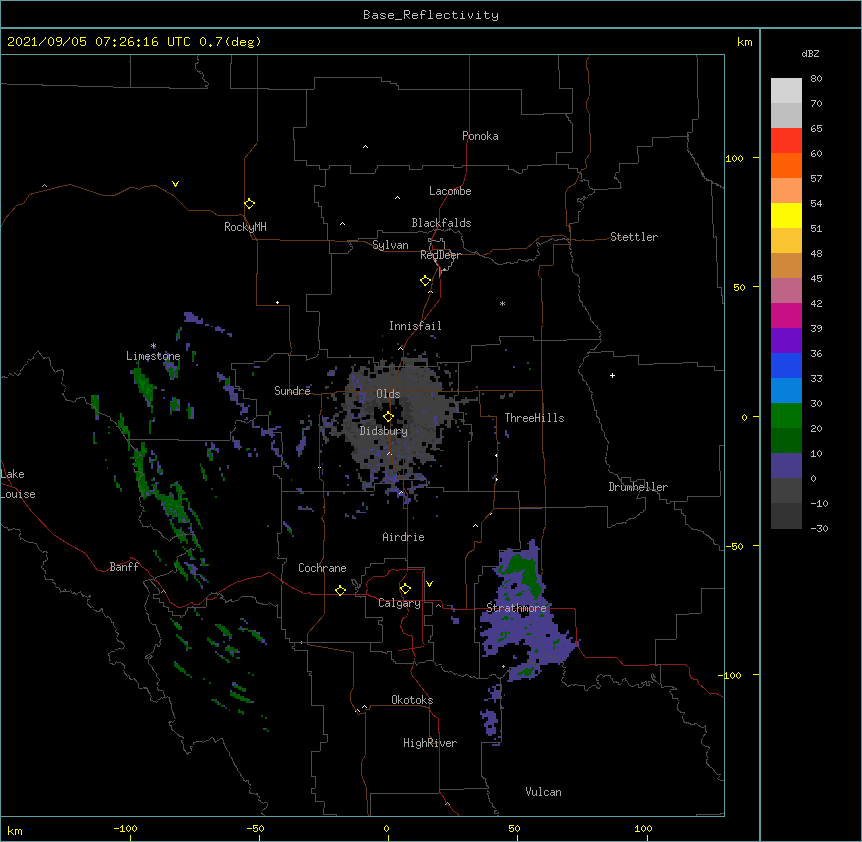The width and height of the screenshot is (862, 842).
Task: Select the yellow diamond marker above Calgary label
Action: (405, 589)
